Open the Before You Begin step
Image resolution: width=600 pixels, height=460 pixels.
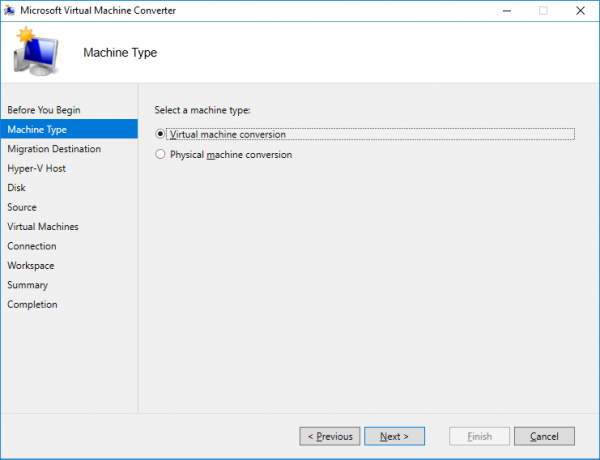point(44,110)
